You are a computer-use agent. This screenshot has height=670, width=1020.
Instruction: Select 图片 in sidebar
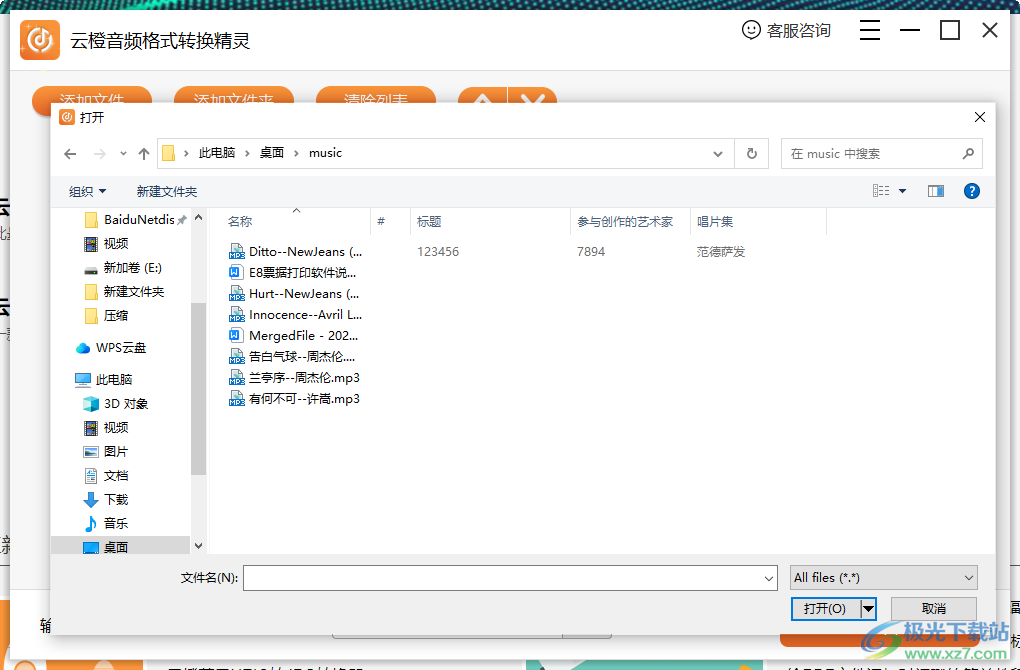107,452
